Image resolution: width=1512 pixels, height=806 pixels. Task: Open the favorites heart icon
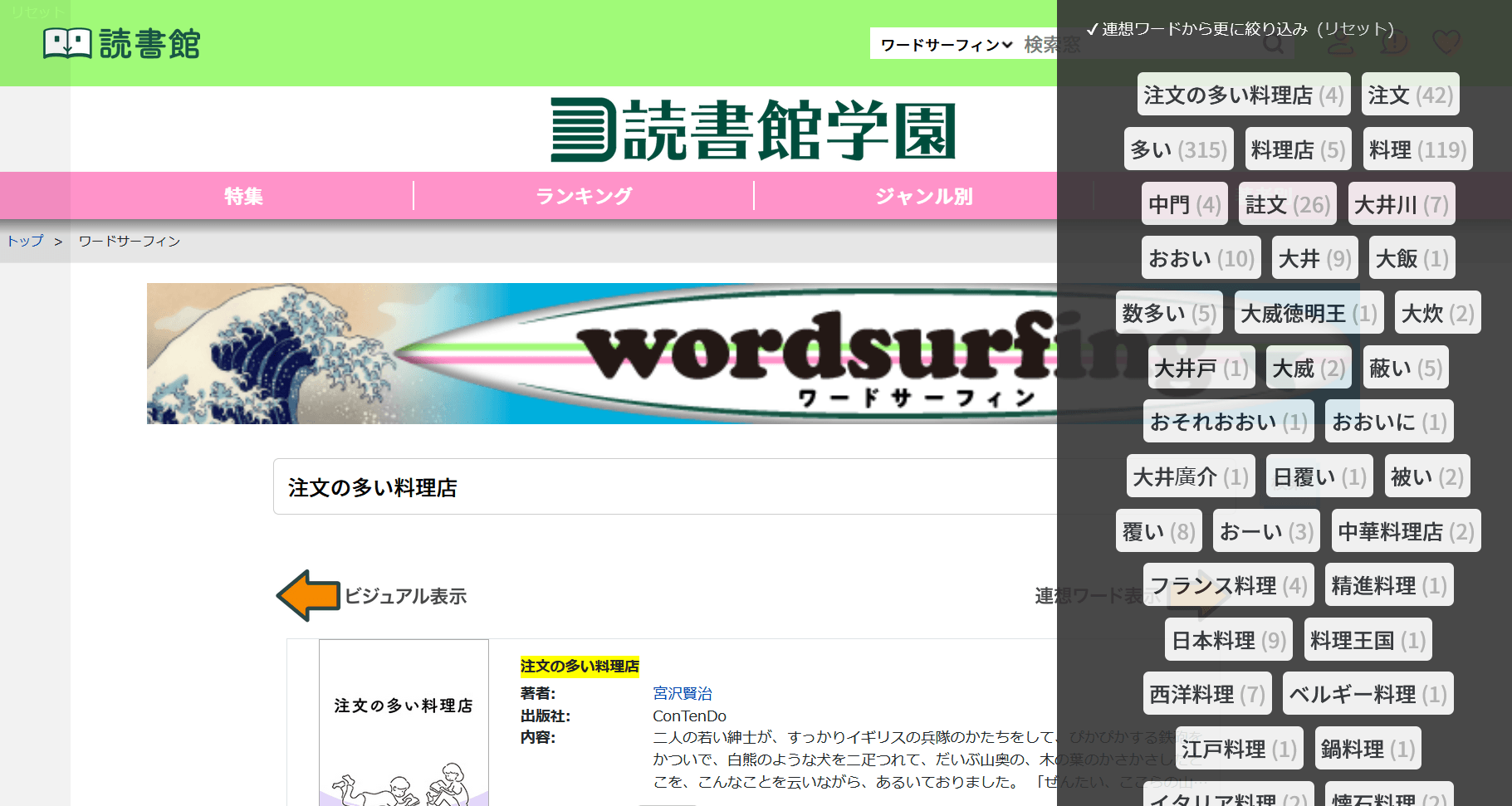coord(1447,43)
